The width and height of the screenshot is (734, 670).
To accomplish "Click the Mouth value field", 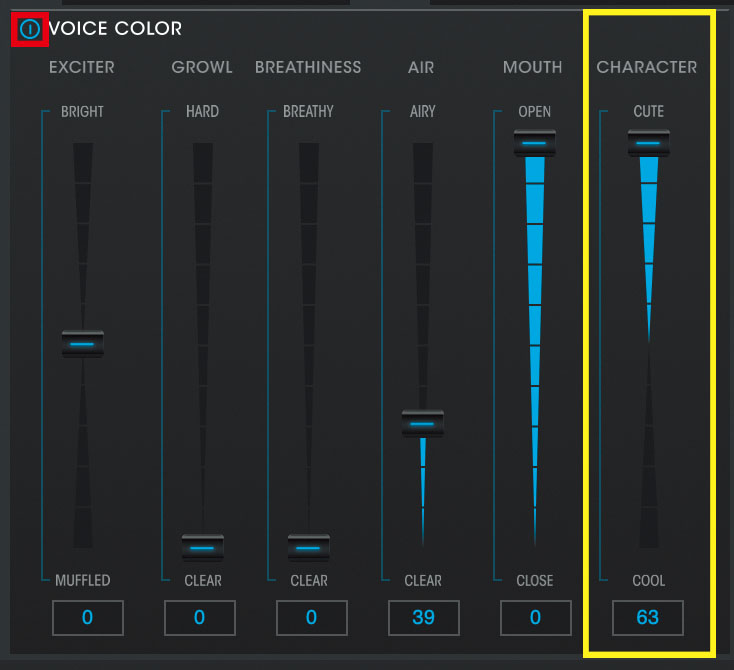I will pos(536,618).
